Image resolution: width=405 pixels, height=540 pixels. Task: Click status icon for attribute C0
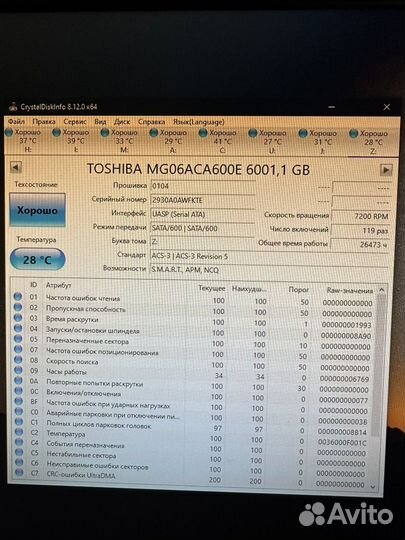click(19, 411)
